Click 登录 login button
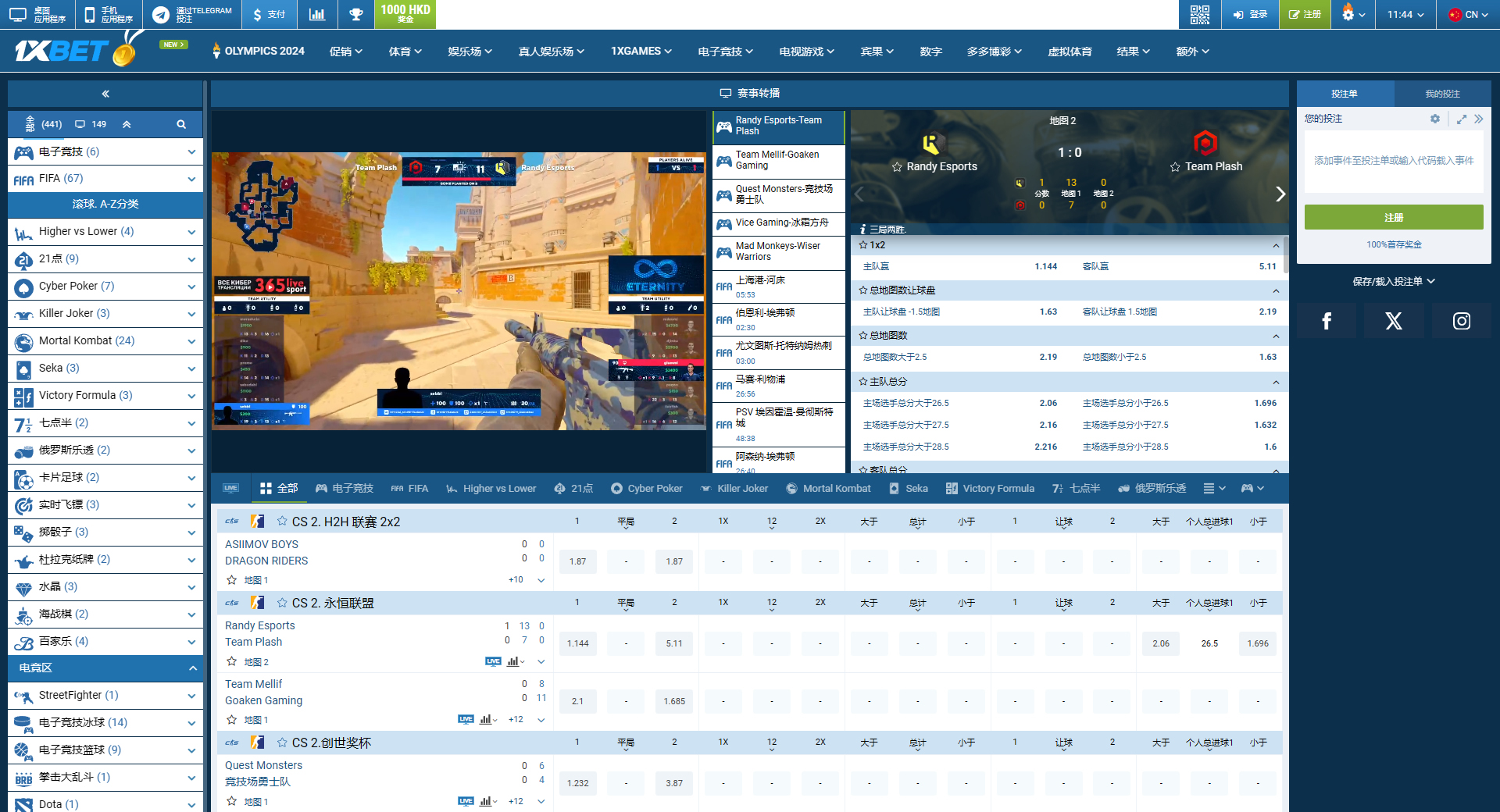1500x812 pixels. coord(1250,14)
